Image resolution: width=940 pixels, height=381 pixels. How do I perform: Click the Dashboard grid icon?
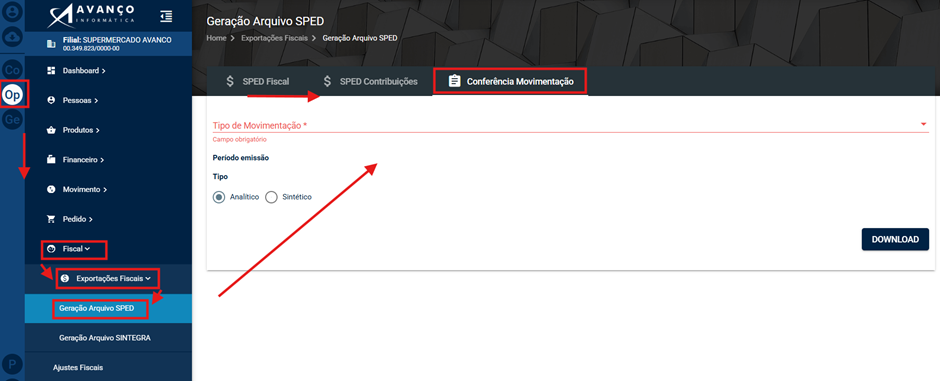[x=51, y=71]
